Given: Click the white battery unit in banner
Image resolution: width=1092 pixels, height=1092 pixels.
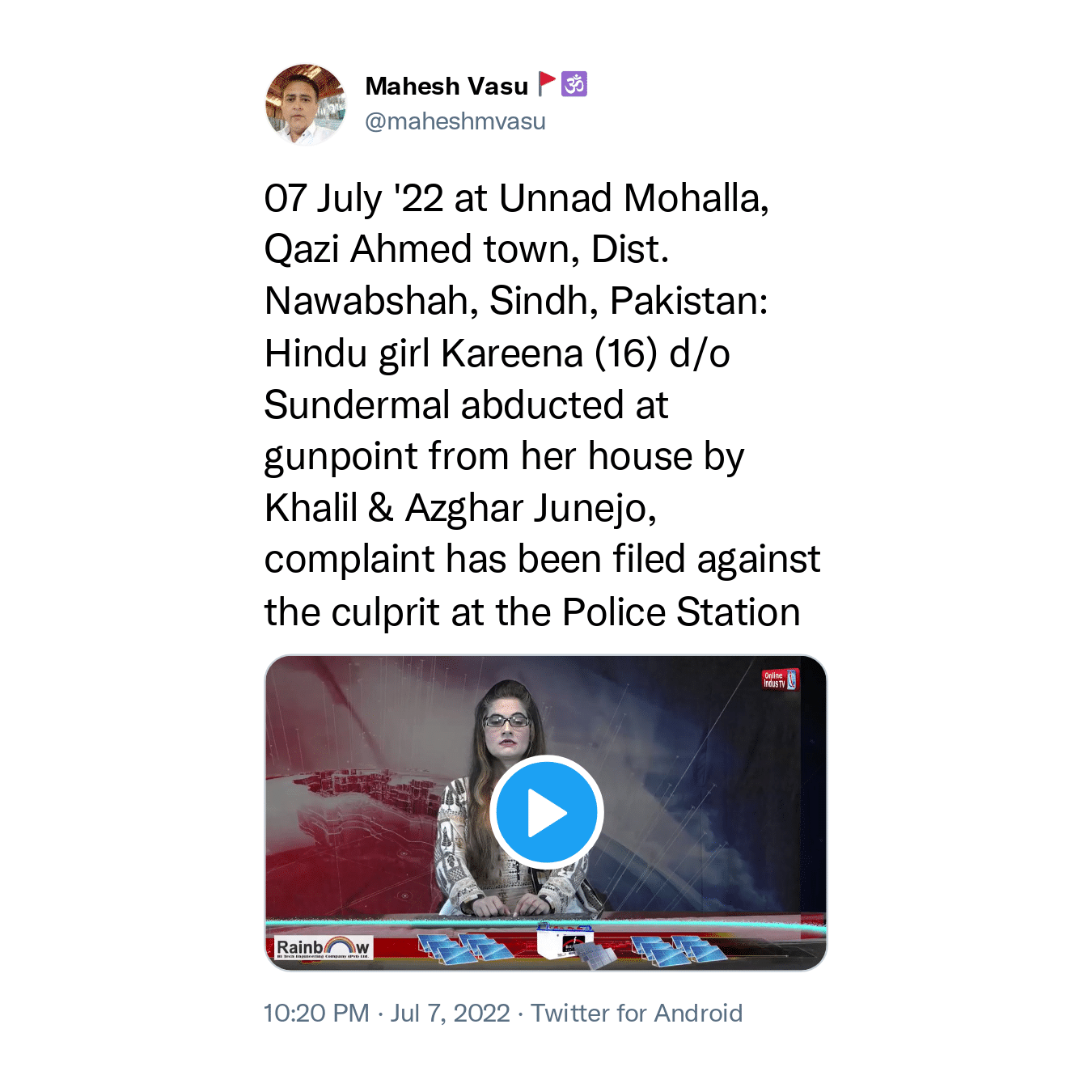Looking at the screenshot, I should (x=564, y=944).
